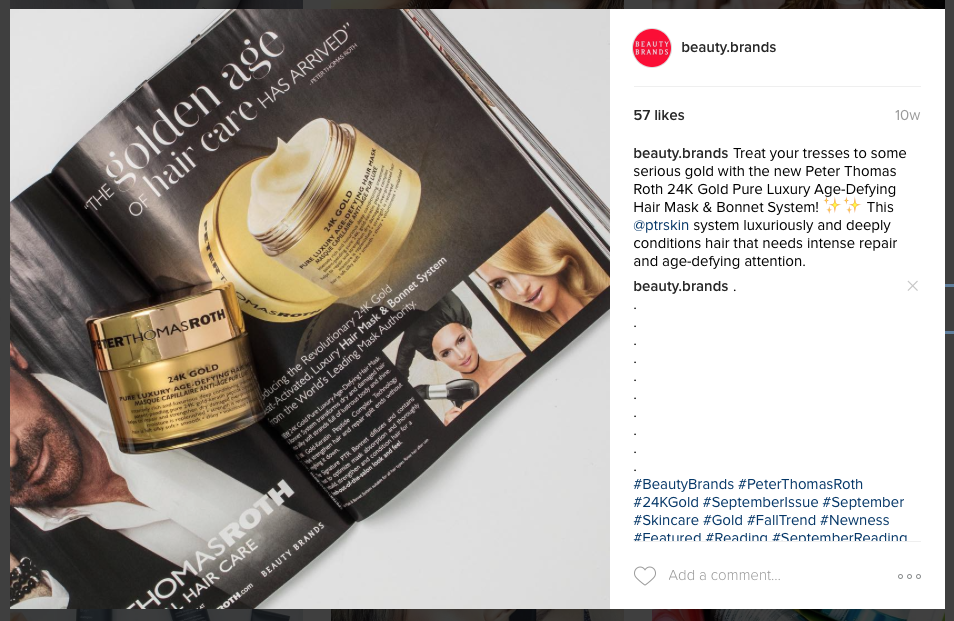
Task: Open beauty.brands profile from header username
Action: (728, 47)
